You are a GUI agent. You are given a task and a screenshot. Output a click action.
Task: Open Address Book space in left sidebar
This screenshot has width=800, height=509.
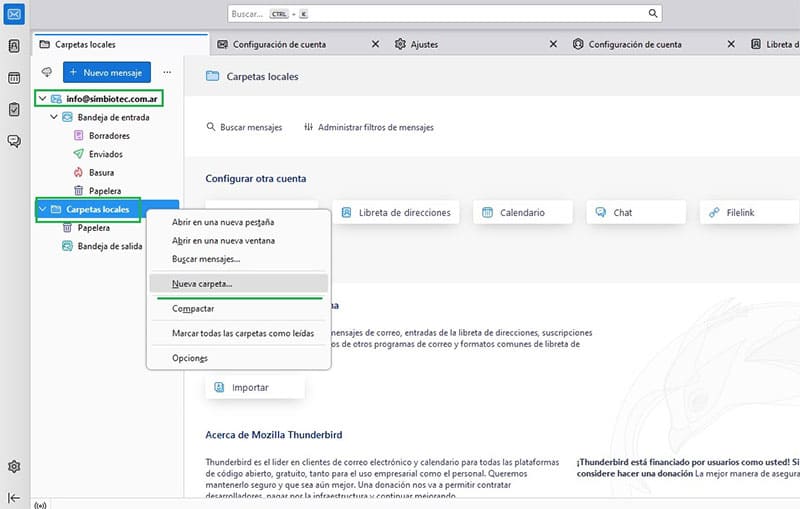click(14, 46)
